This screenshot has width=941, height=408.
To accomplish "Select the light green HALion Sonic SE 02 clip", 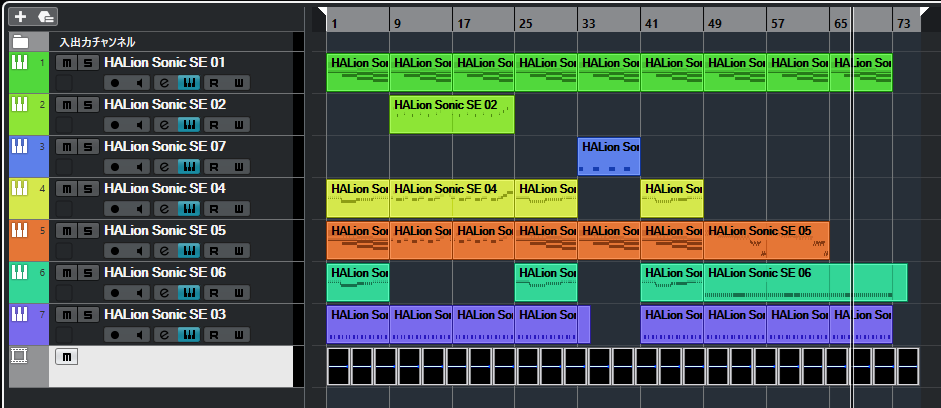I will [452, 114].
